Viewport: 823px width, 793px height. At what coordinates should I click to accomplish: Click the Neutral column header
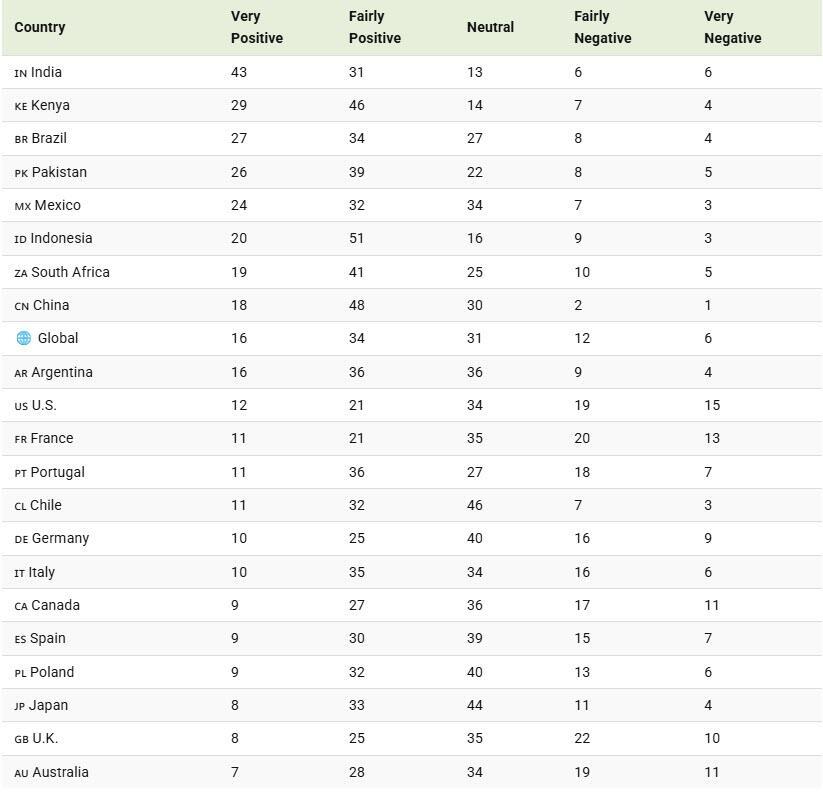click(x=490, y=27)
